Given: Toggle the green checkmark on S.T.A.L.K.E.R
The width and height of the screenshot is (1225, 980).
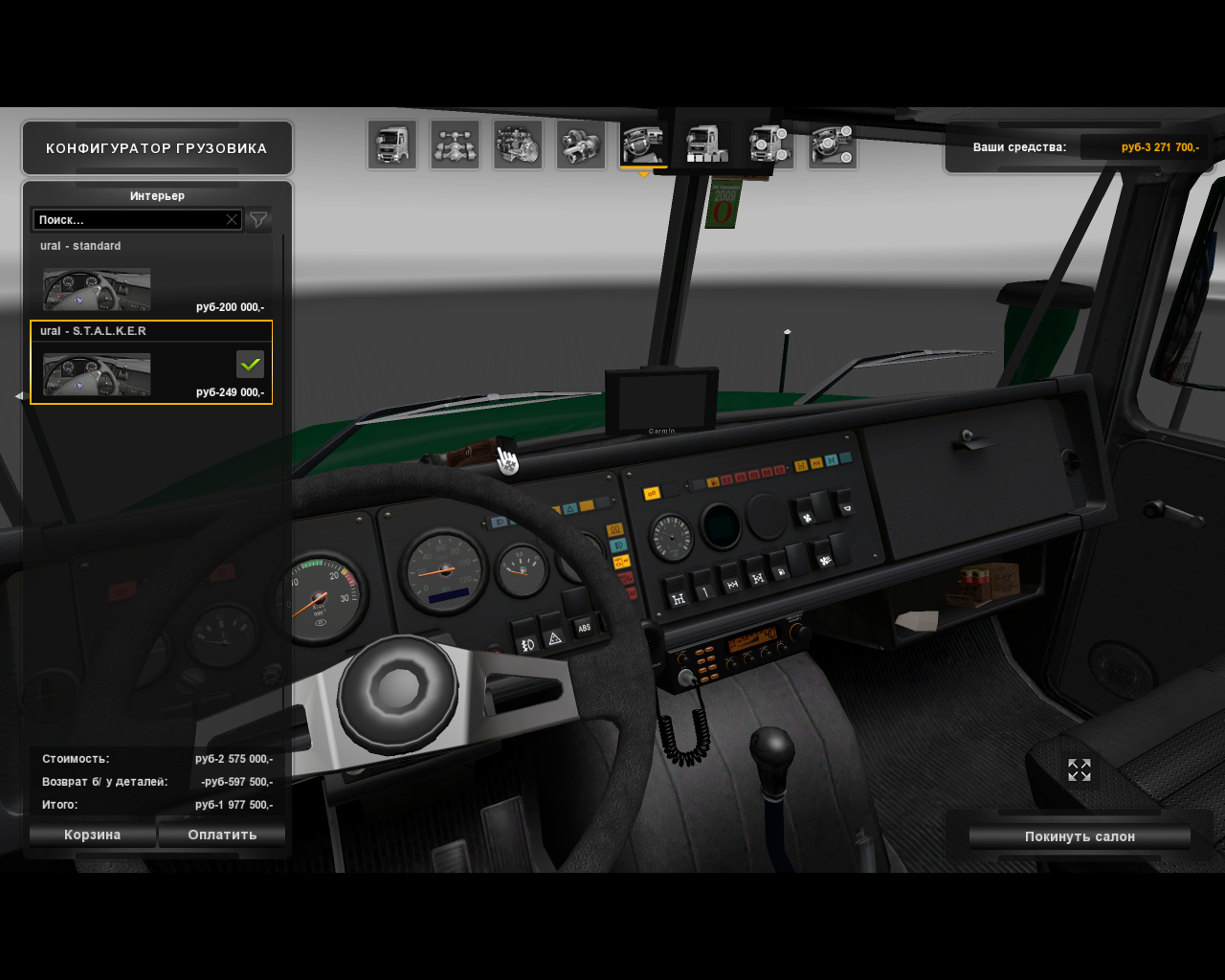Looking at the screenshot, I should coord(250,365).
